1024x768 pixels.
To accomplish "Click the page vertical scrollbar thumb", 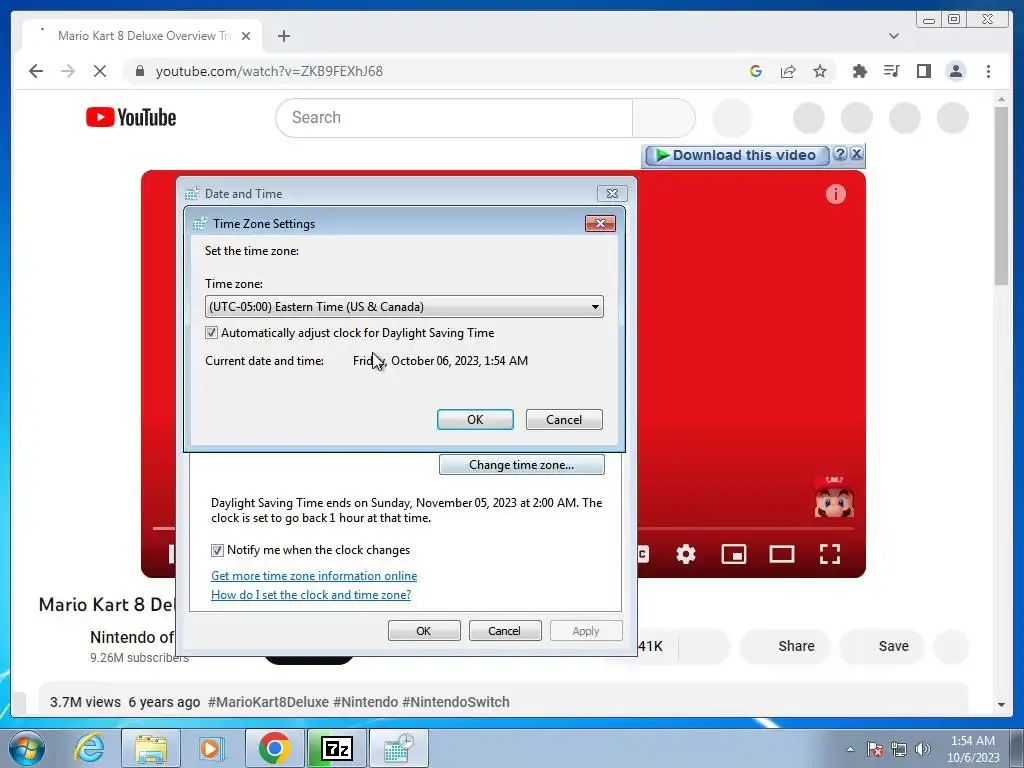I will (1001, 196).
